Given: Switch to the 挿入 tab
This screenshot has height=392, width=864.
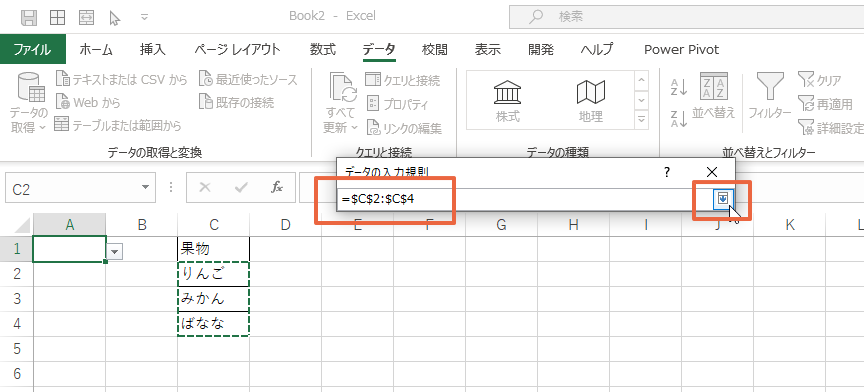Looking at the screenshot, I should tap(153, 50).
